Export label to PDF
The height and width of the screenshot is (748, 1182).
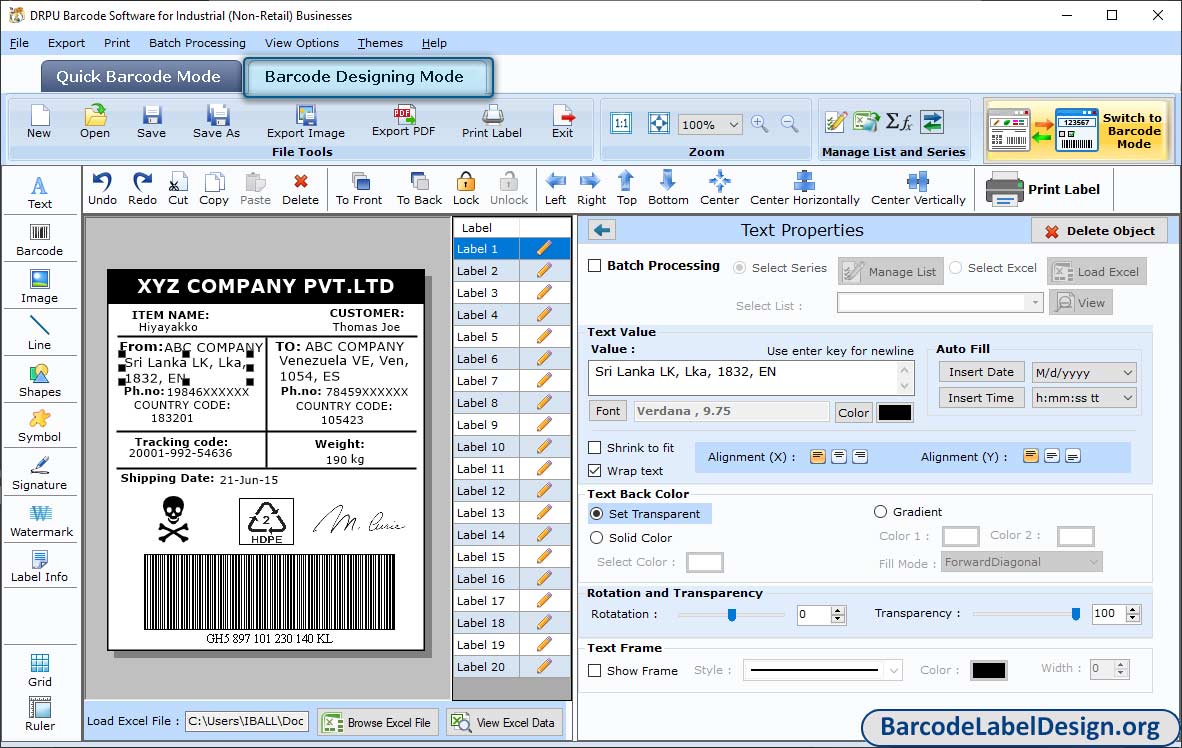pos(403,121)
